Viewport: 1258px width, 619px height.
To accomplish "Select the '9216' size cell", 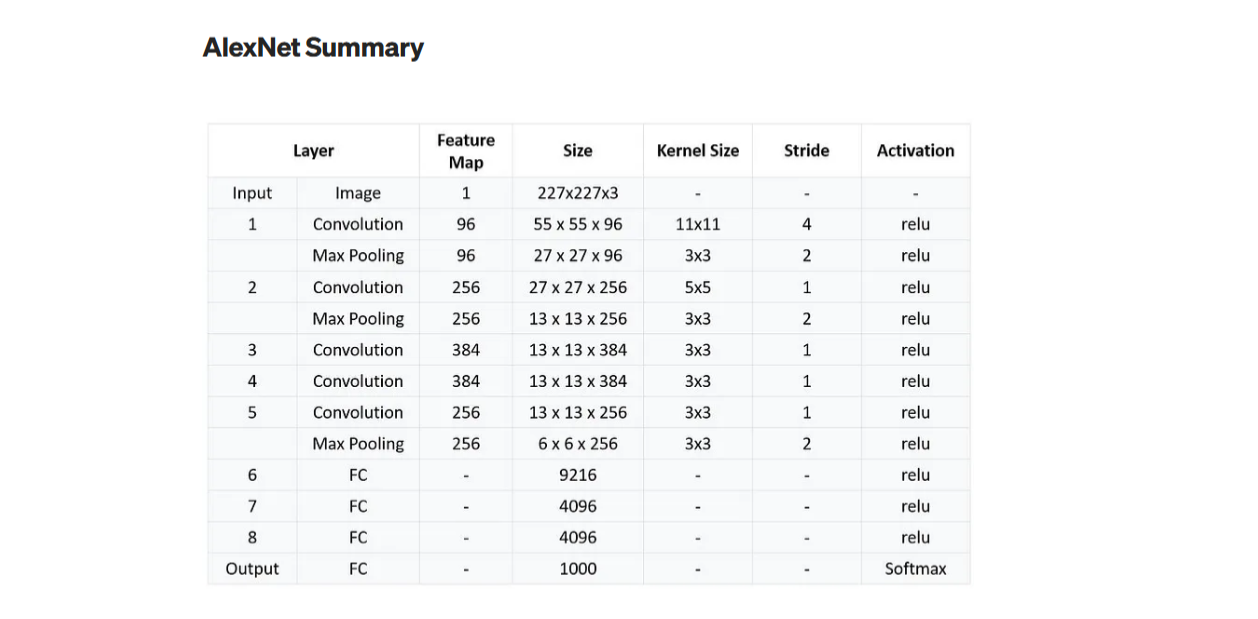I will [x=578, y=475].
